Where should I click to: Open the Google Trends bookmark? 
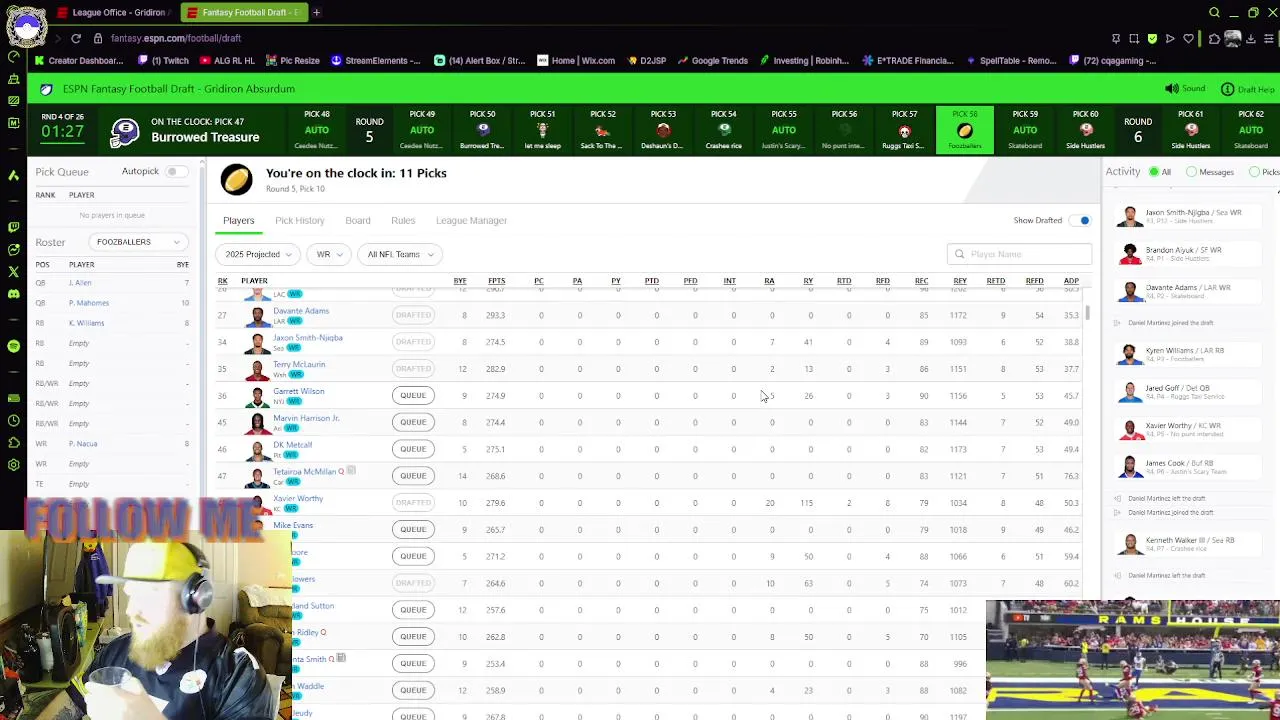712,60
